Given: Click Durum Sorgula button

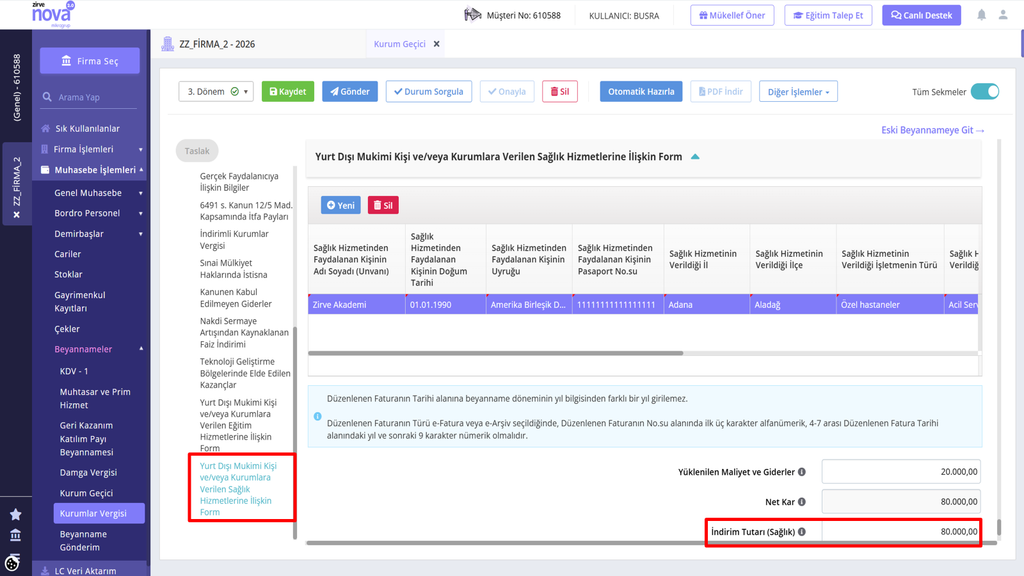Looking at the screenshot, I should (x=429, y=91).
